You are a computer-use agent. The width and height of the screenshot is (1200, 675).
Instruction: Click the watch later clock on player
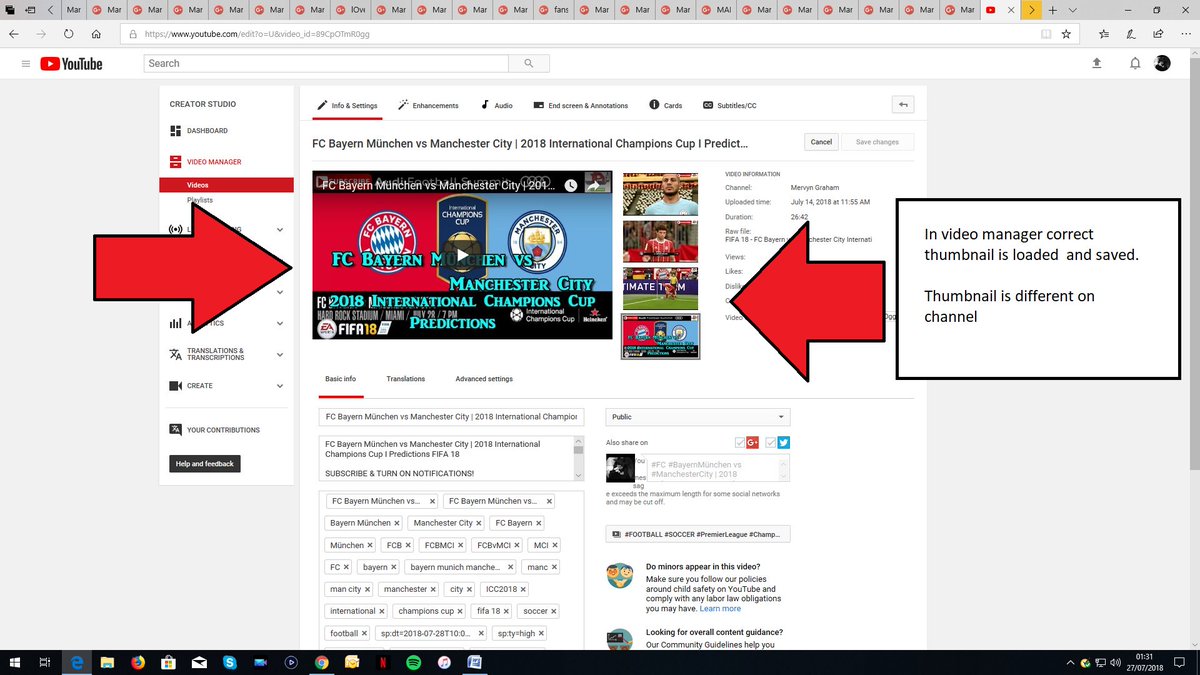click(570, 185)
